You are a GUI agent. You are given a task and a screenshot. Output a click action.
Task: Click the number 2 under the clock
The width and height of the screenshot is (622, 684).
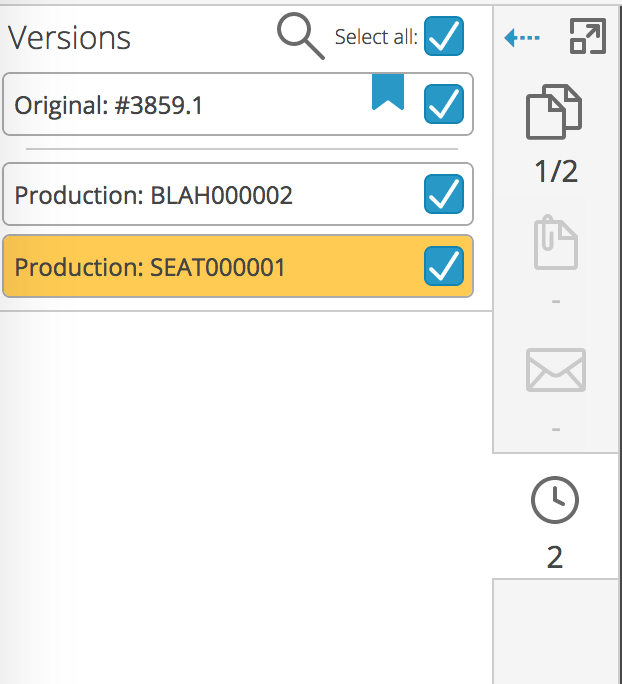[555, 557]
